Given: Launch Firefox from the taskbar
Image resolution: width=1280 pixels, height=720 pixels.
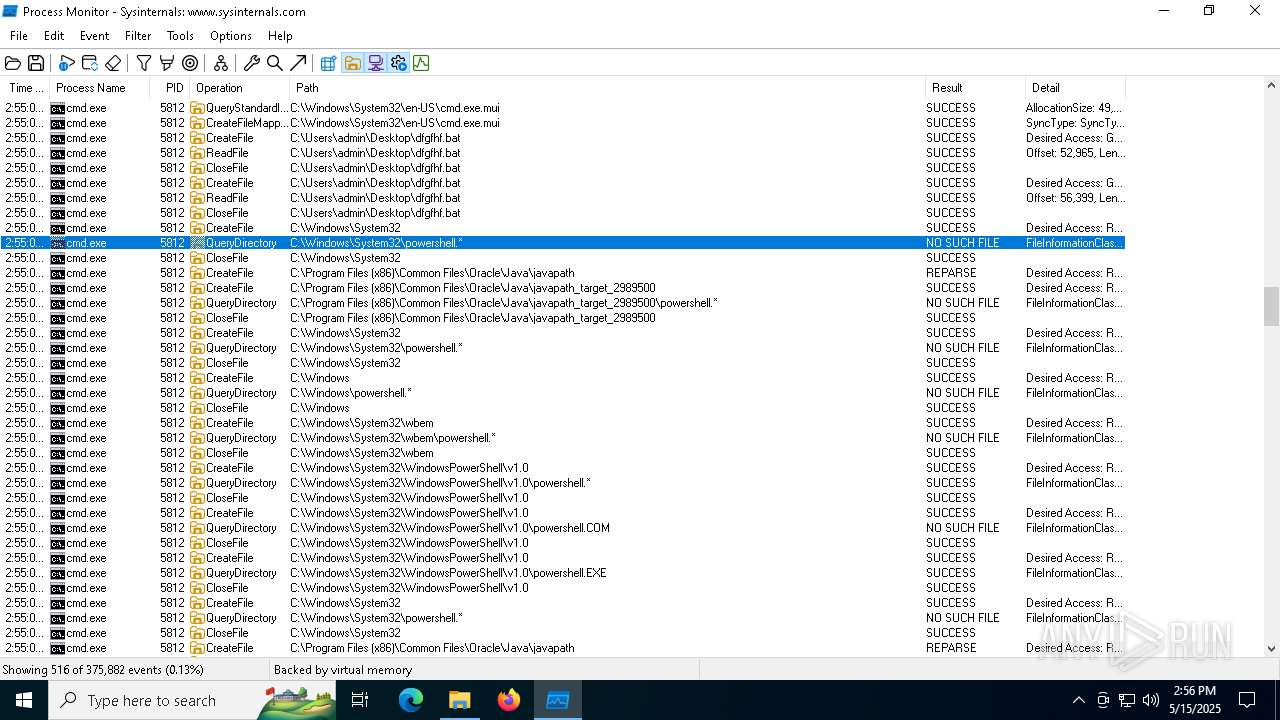Looking at the screenshot, I should tap(509, 700).
